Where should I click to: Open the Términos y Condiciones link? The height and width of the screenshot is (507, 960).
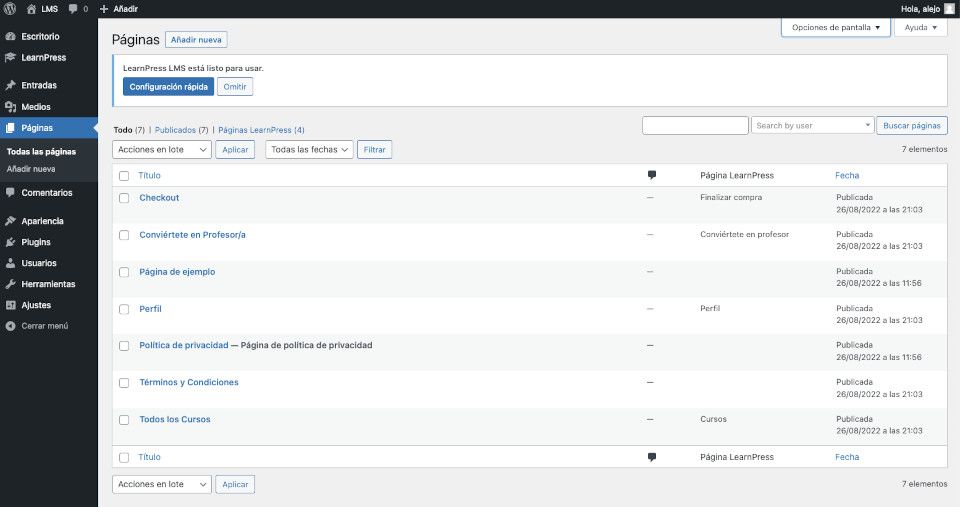[189, 382]
